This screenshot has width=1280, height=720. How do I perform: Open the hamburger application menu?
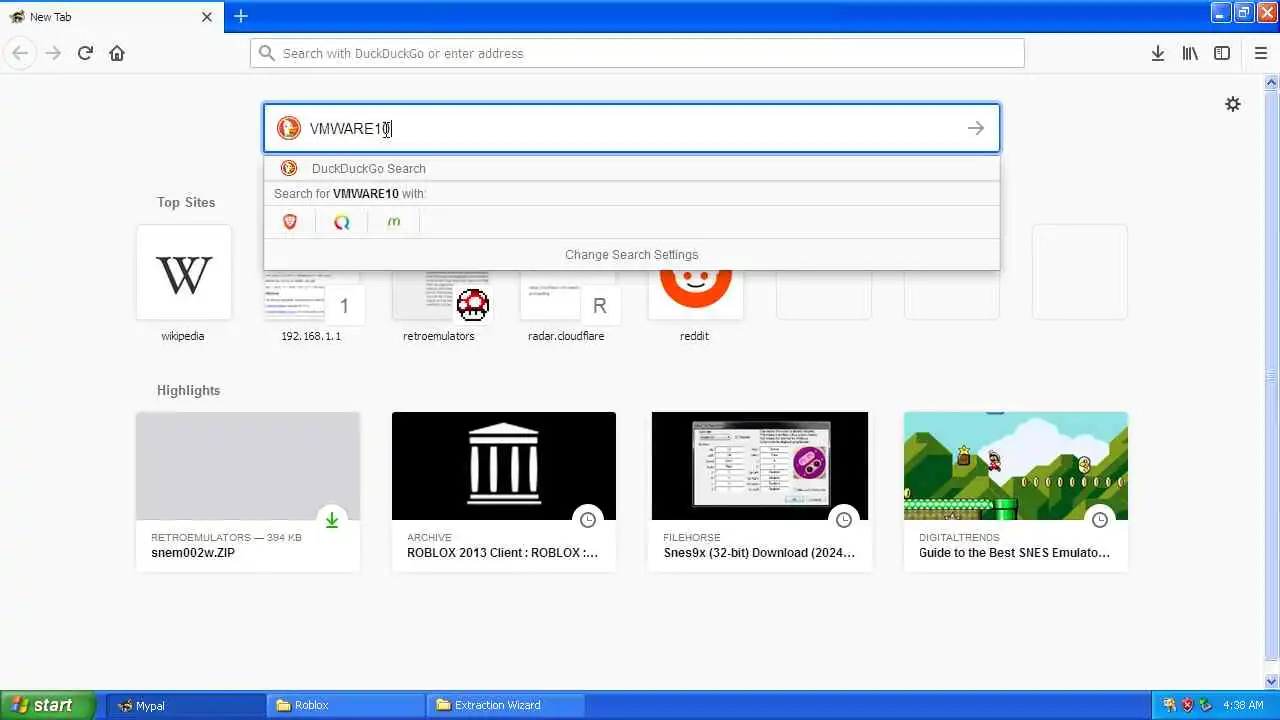pyautogui.click(x=1260, y=53)
